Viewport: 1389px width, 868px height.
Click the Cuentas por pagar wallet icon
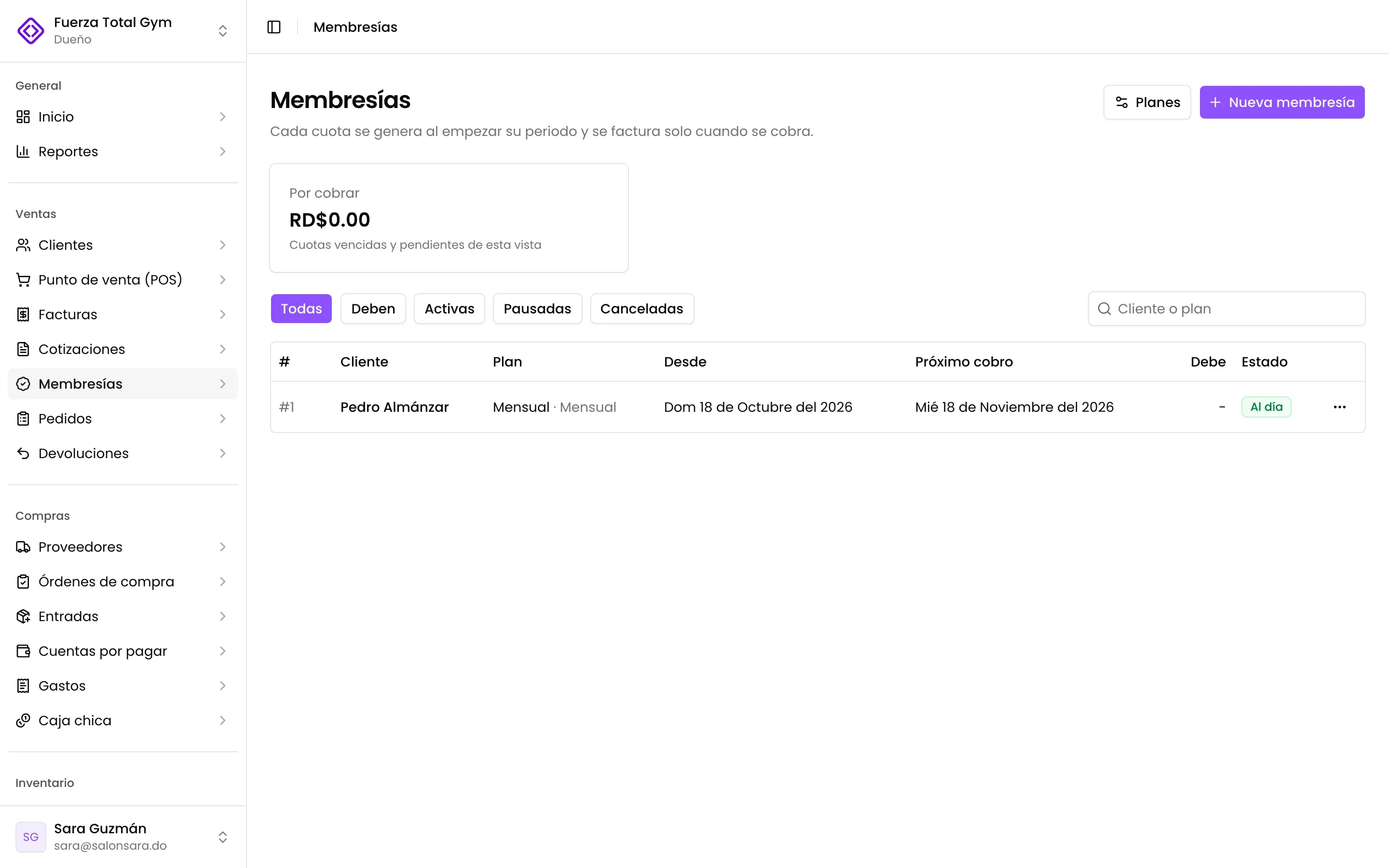pyautogui.click(x=23, y=651)
